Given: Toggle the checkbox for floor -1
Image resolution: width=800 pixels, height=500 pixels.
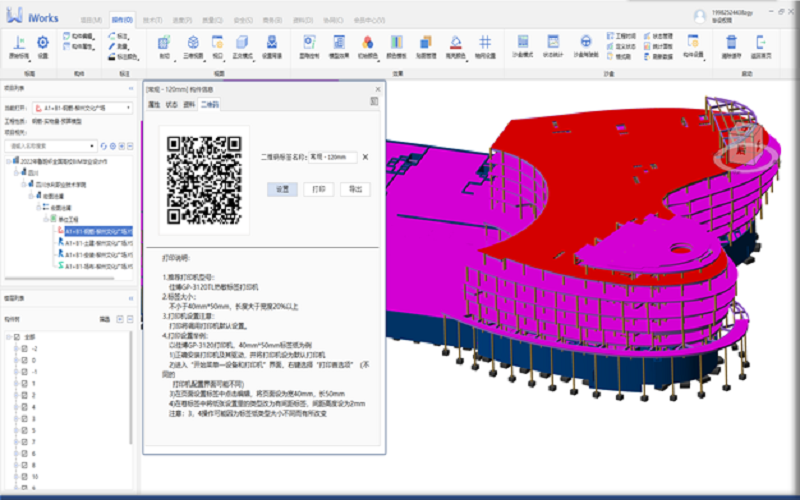Looking at the screenshot, I should 24,372.
